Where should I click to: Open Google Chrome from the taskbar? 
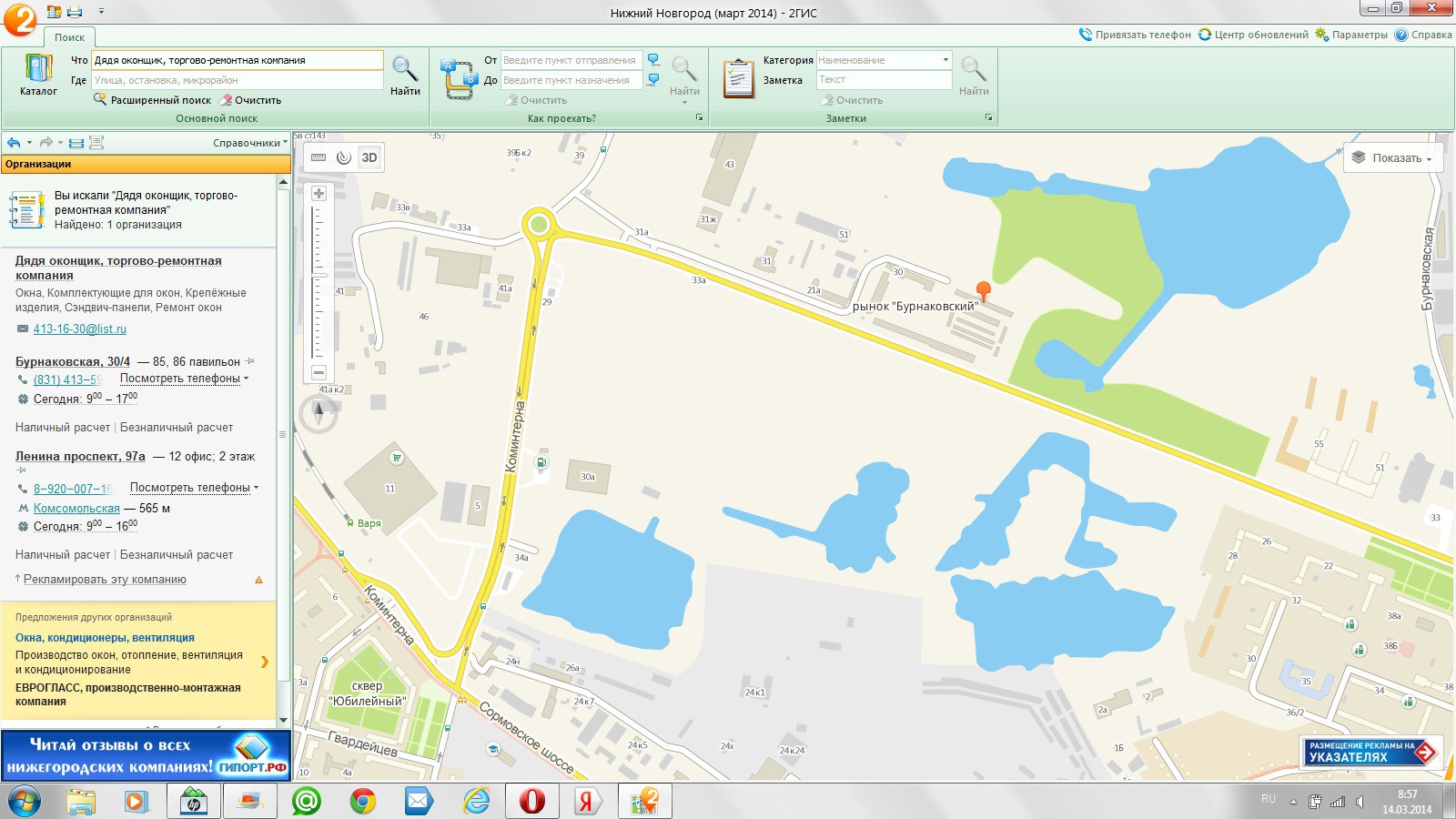[362, 801]
